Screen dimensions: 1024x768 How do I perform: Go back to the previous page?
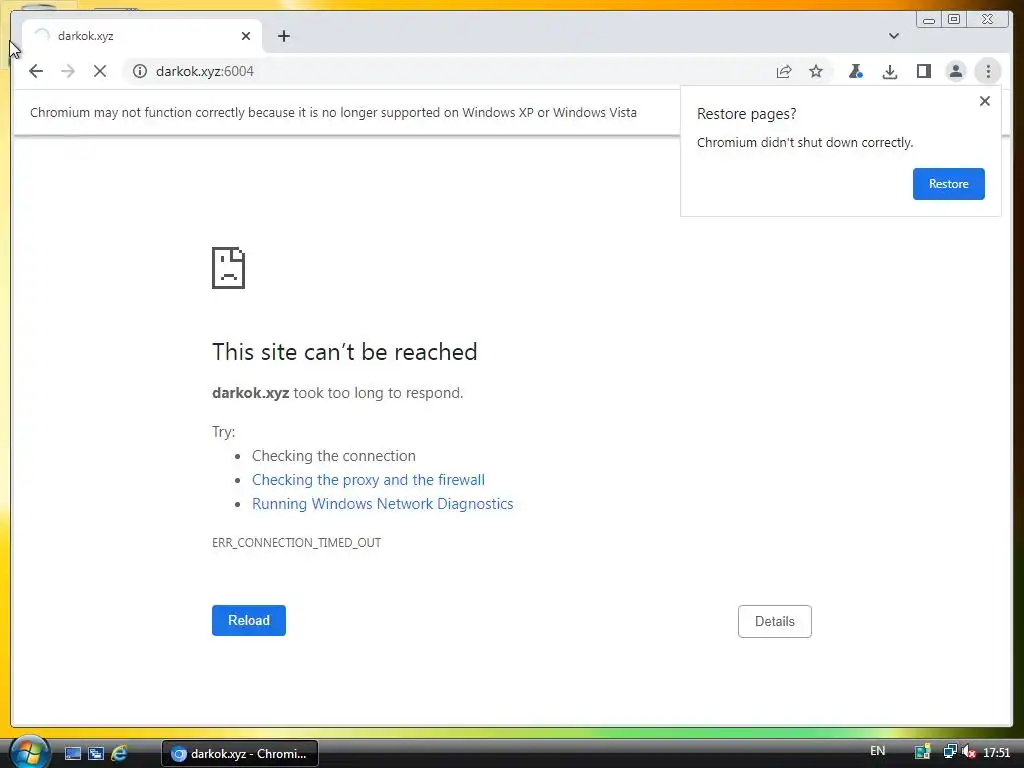[x=36, y=71]
